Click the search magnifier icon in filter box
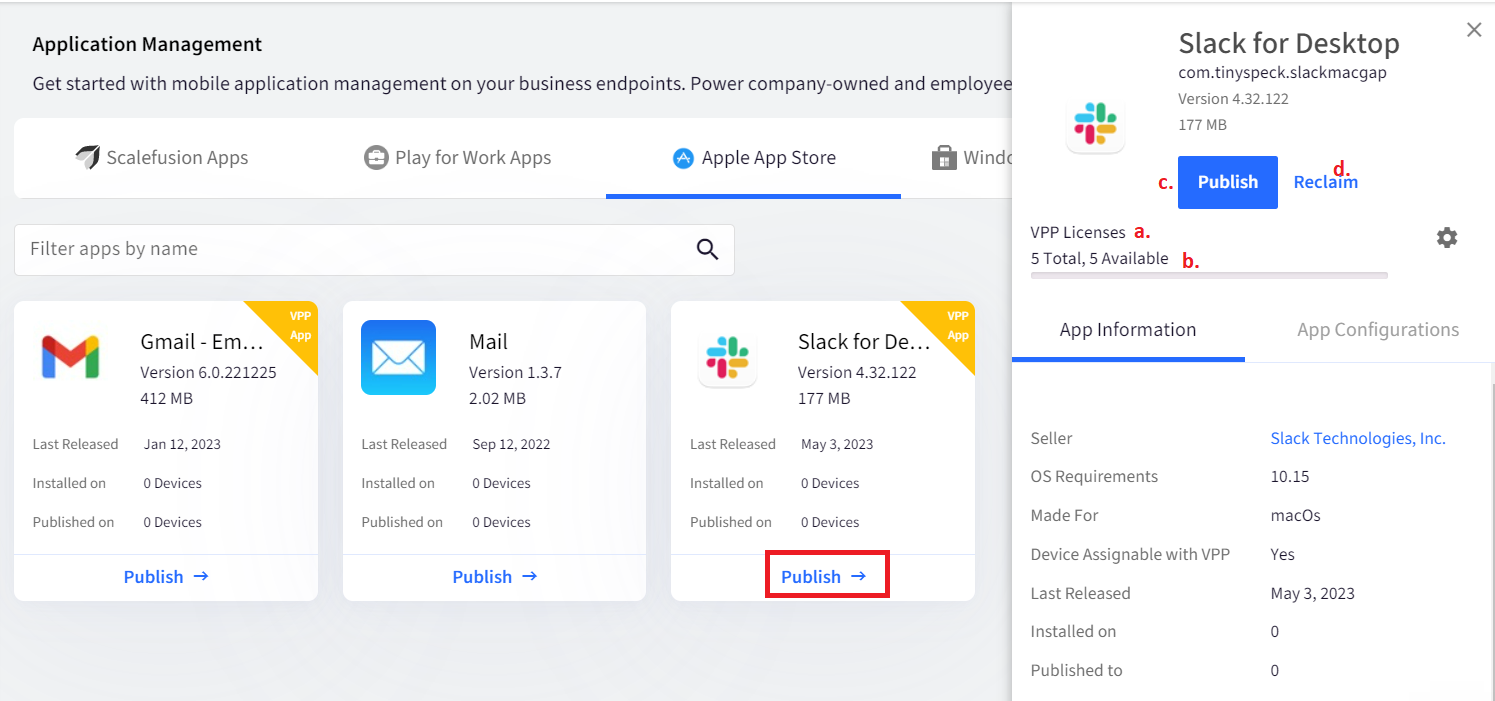Viewport: 1495px width, 701px height. click(708, 249)
